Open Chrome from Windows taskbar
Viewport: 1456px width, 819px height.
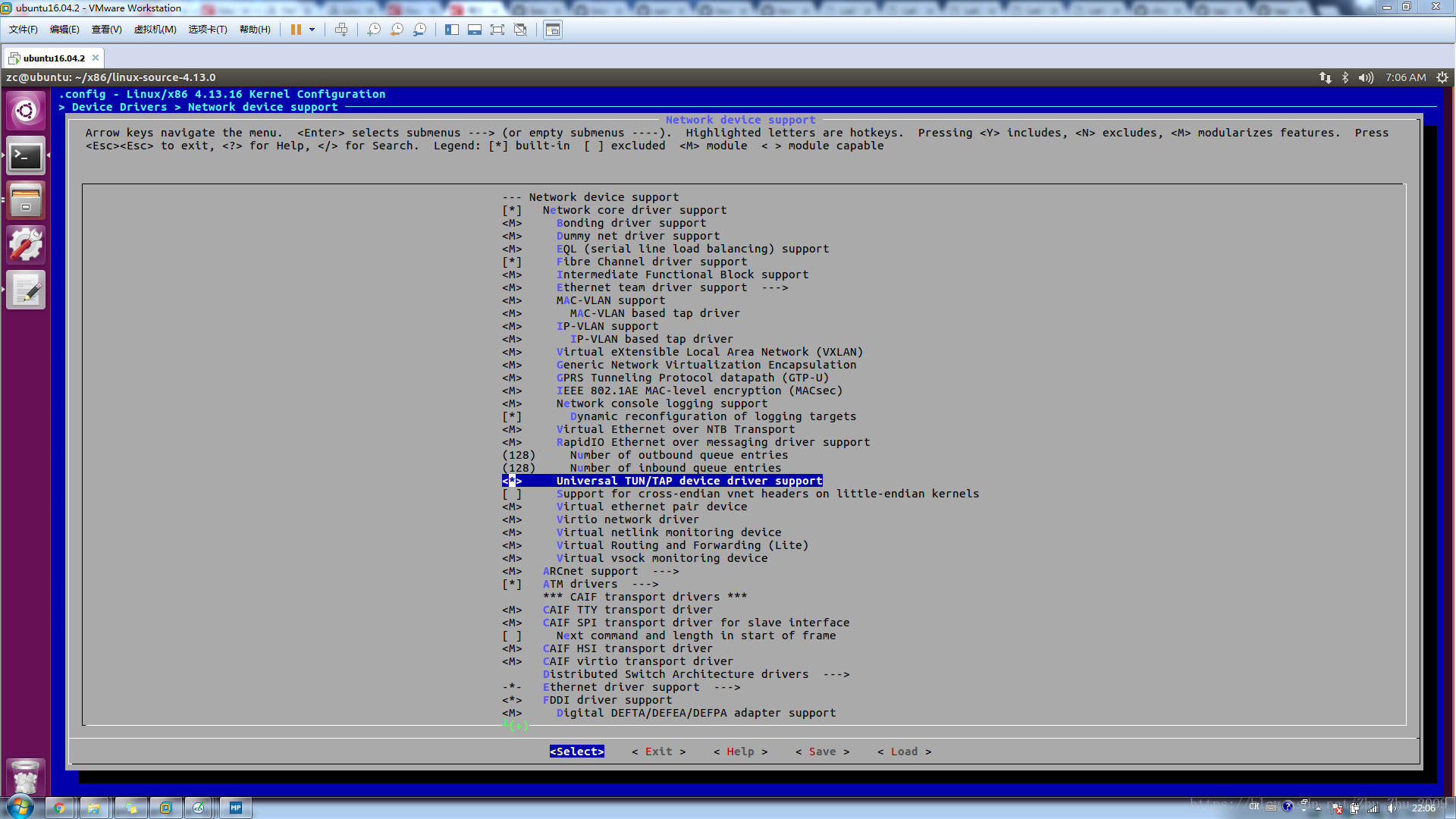(59, 808)
